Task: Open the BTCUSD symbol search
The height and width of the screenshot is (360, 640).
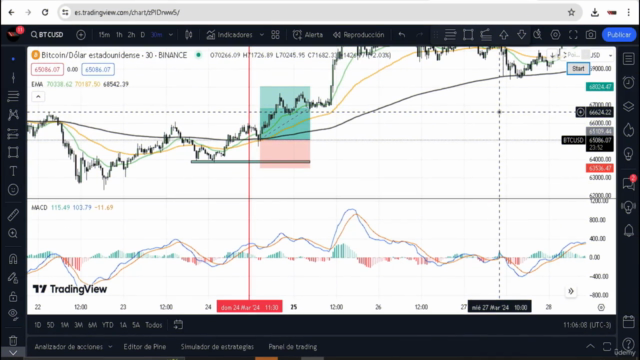Action: (47, 35)
